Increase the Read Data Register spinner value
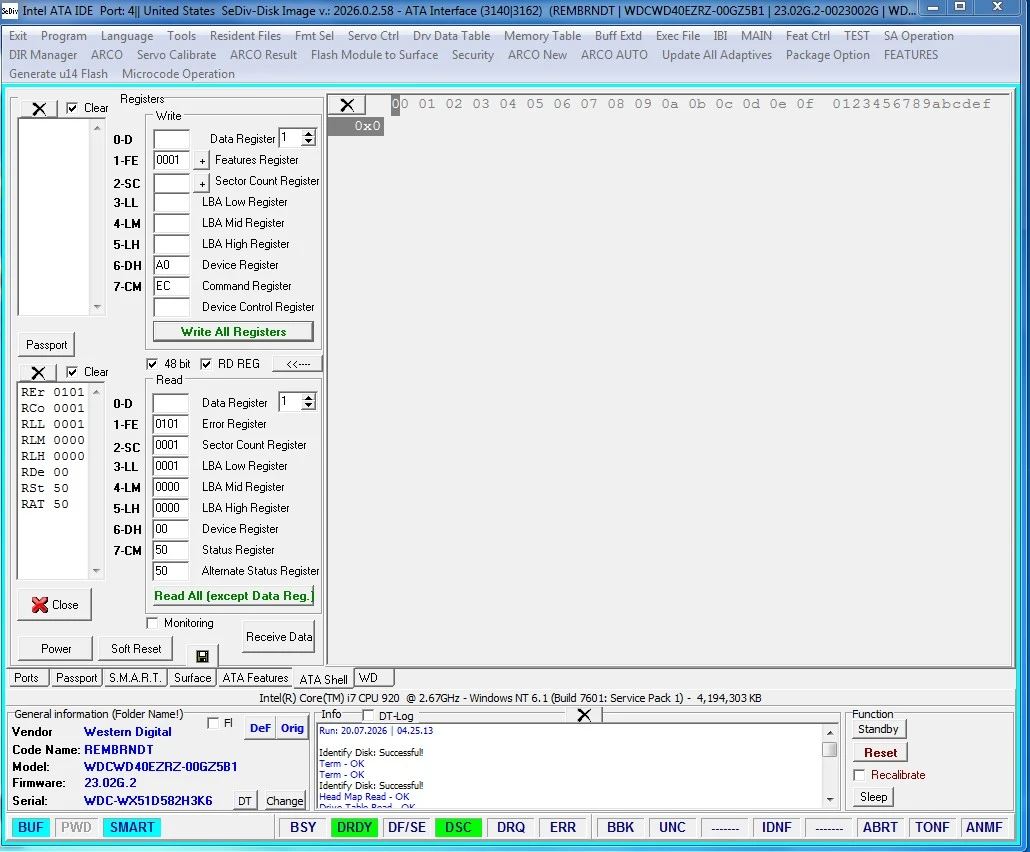 point(308,398)
